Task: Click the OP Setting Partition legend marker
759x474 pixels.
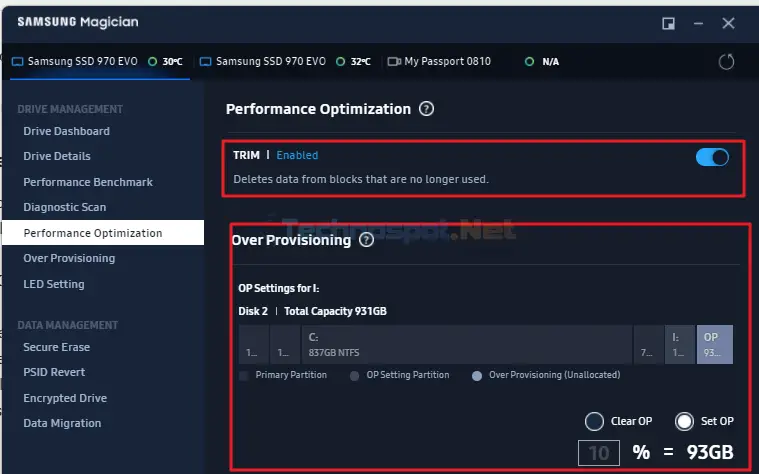Action: [354, 376]
